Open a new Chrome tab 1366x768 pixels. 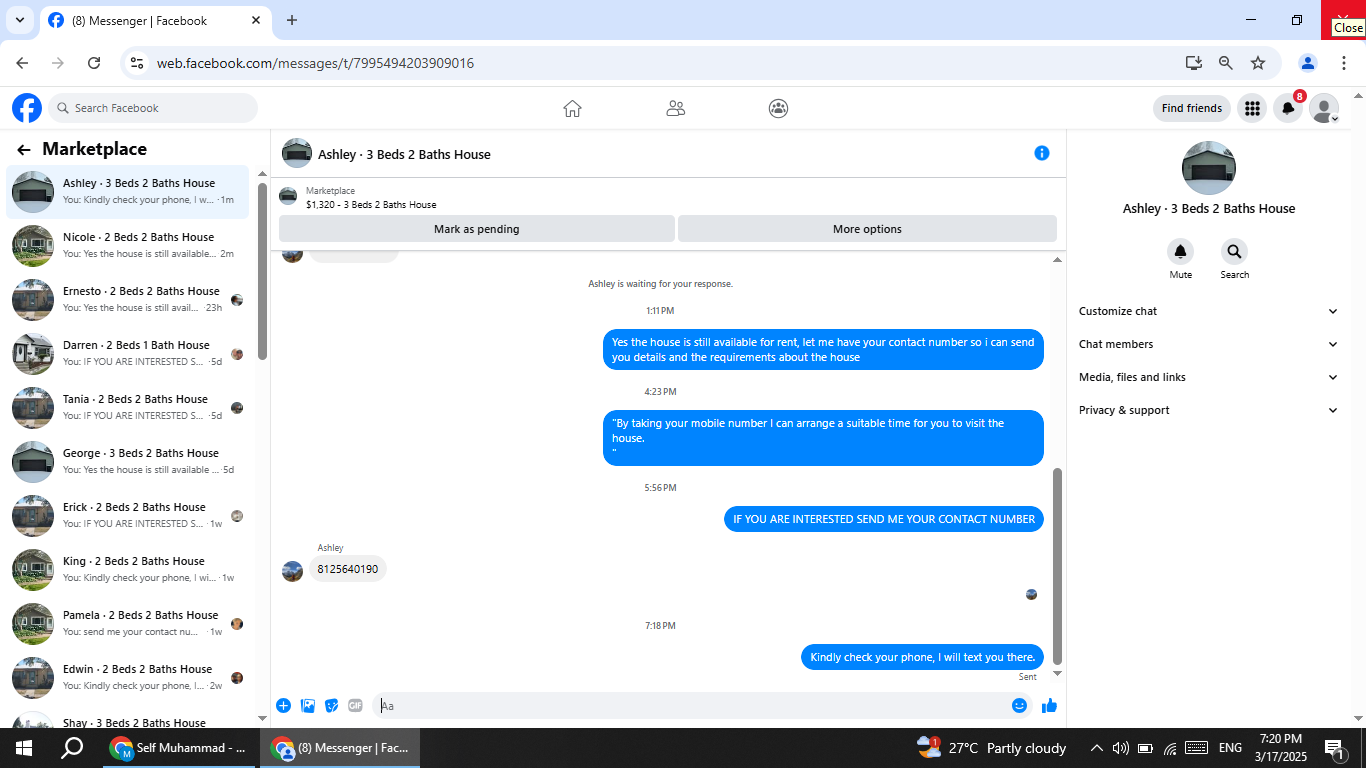(x=292, y=20)
